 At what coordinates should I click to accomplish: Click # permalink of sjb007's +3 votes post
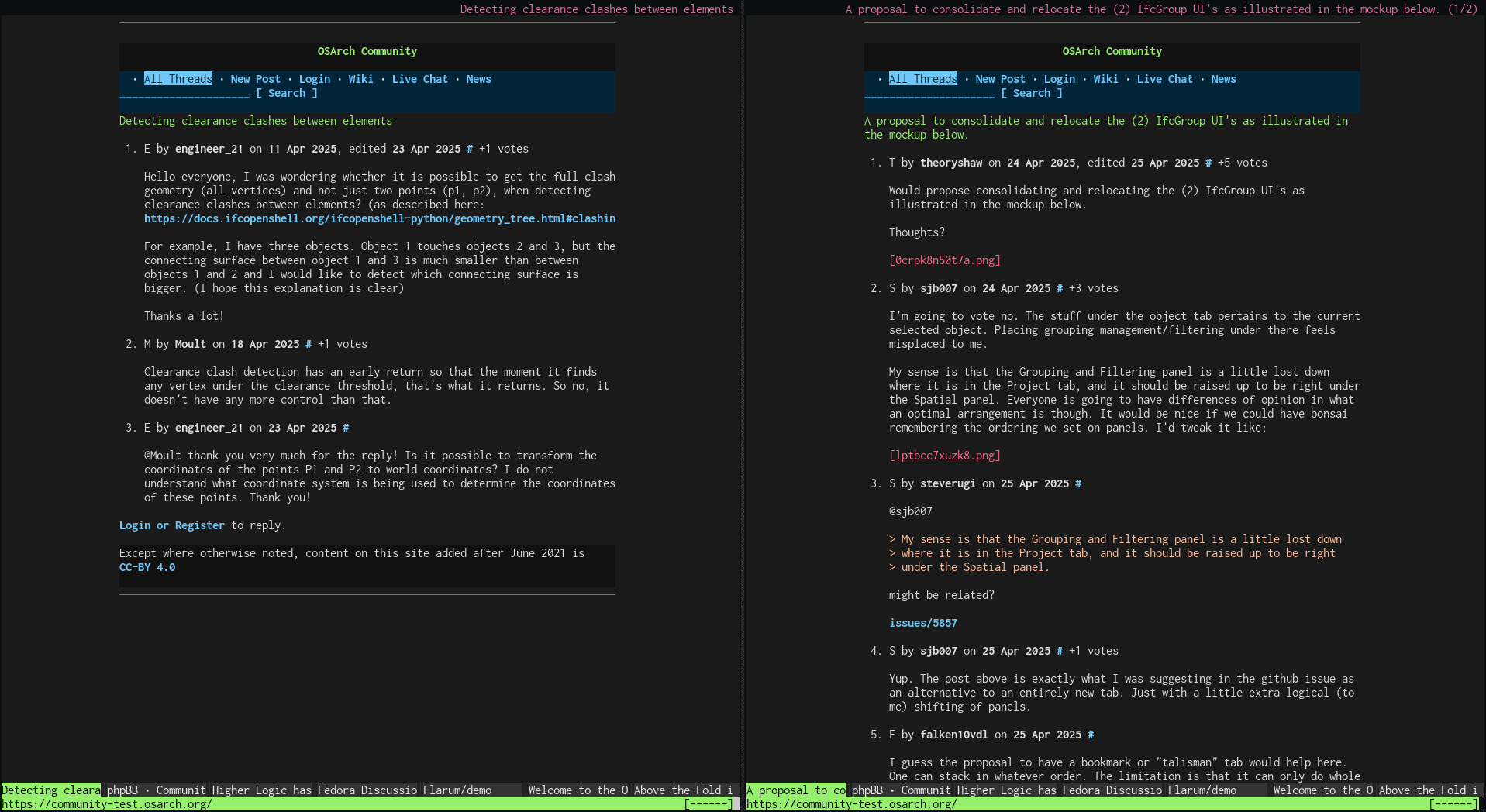point(1060,288)
